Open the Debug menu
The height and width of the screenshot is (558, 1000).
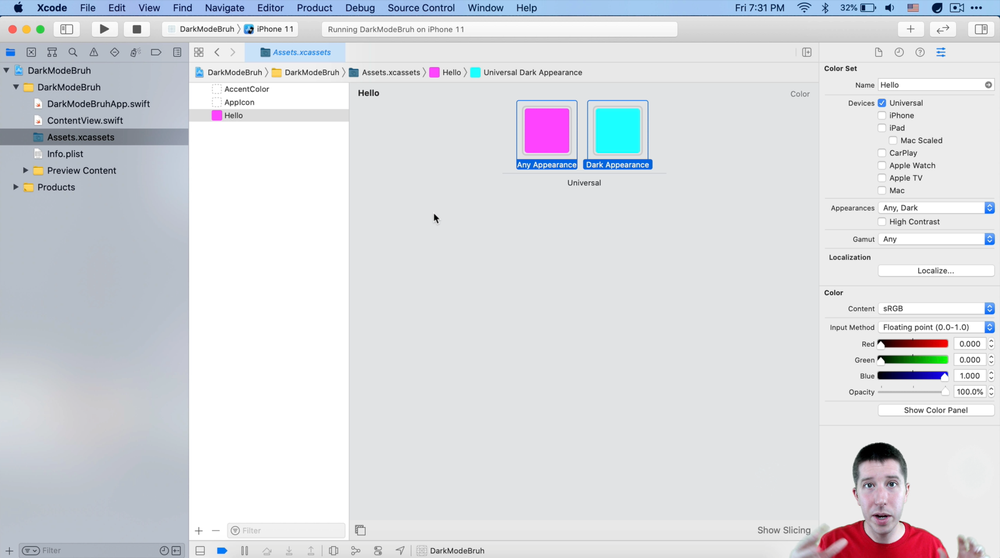[x=360, y=8]
